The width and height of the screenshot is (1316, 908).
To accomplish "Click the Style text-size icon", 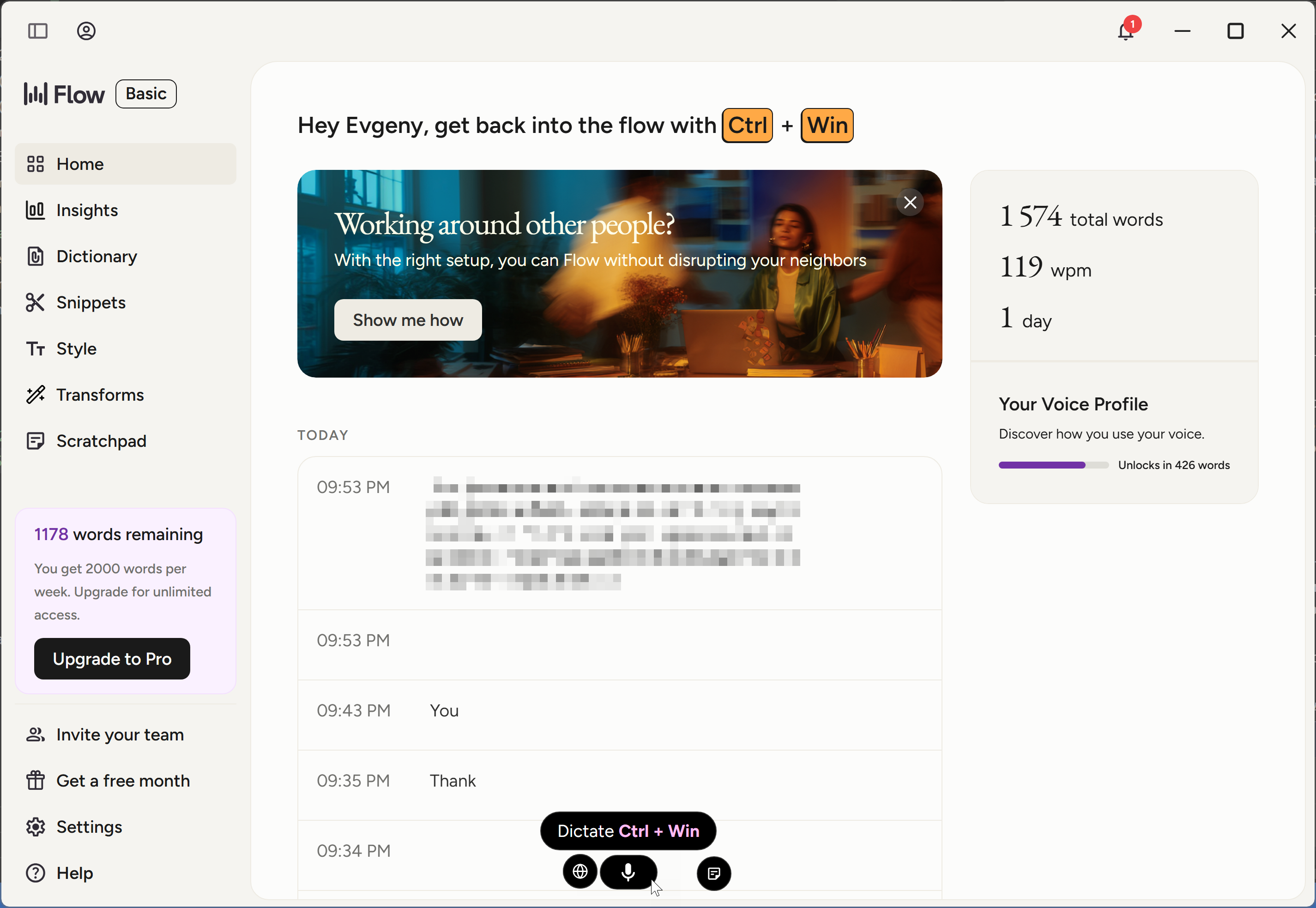I will pos(35,348).
